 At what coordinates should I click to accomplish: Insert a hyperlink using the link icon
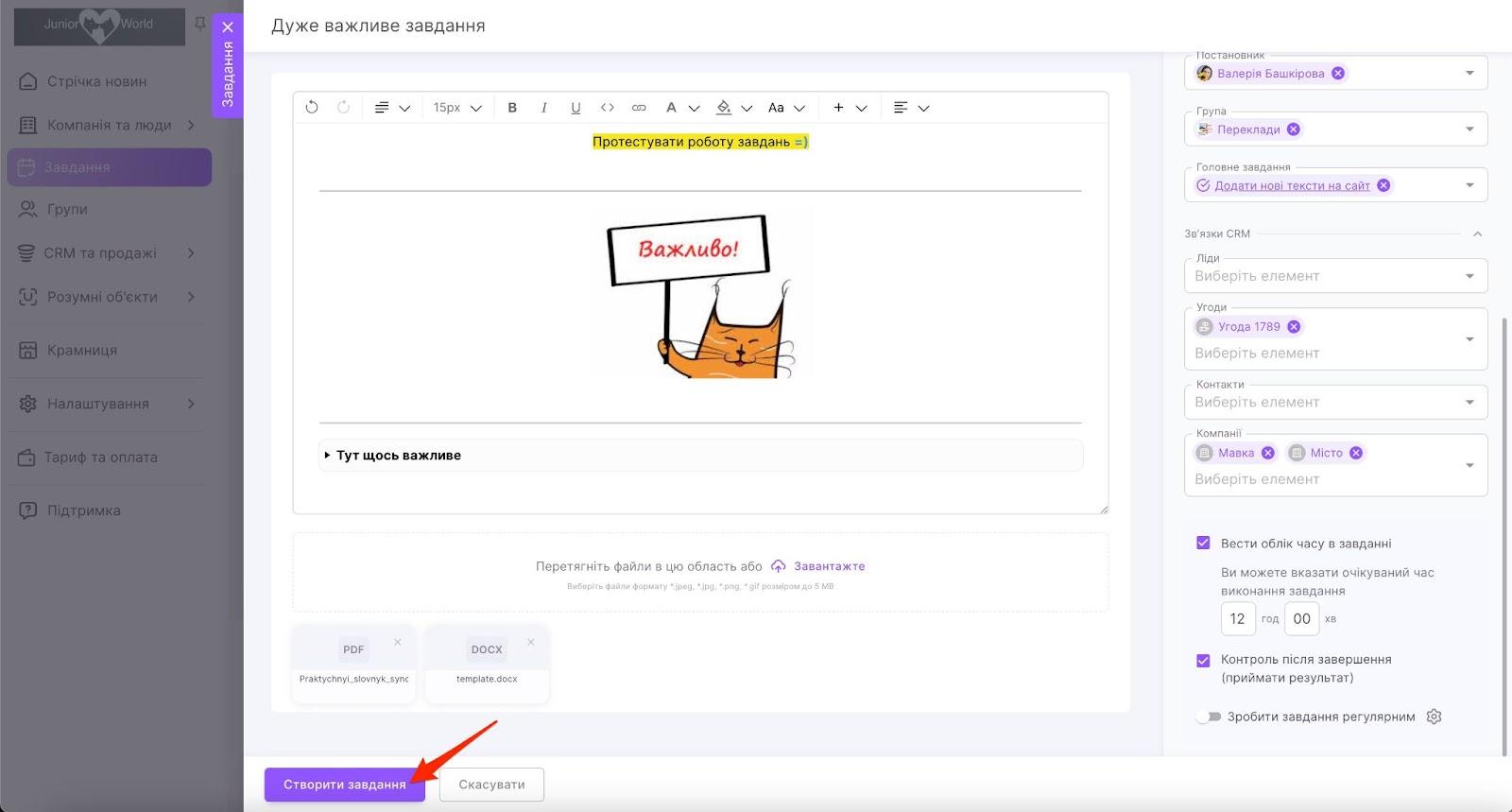639,108
